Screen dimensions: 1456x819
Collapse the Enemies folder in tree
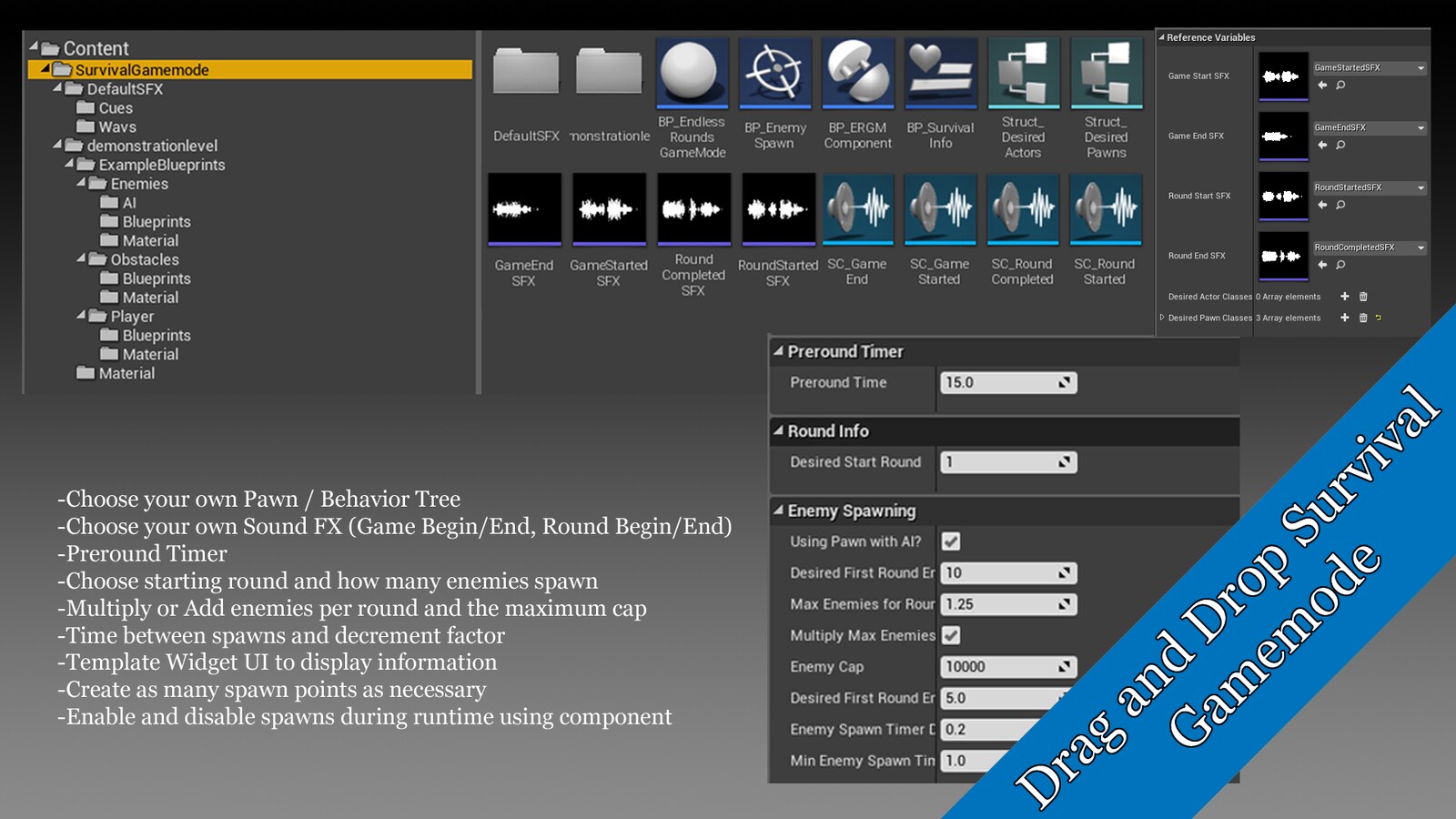coord(80,183)
